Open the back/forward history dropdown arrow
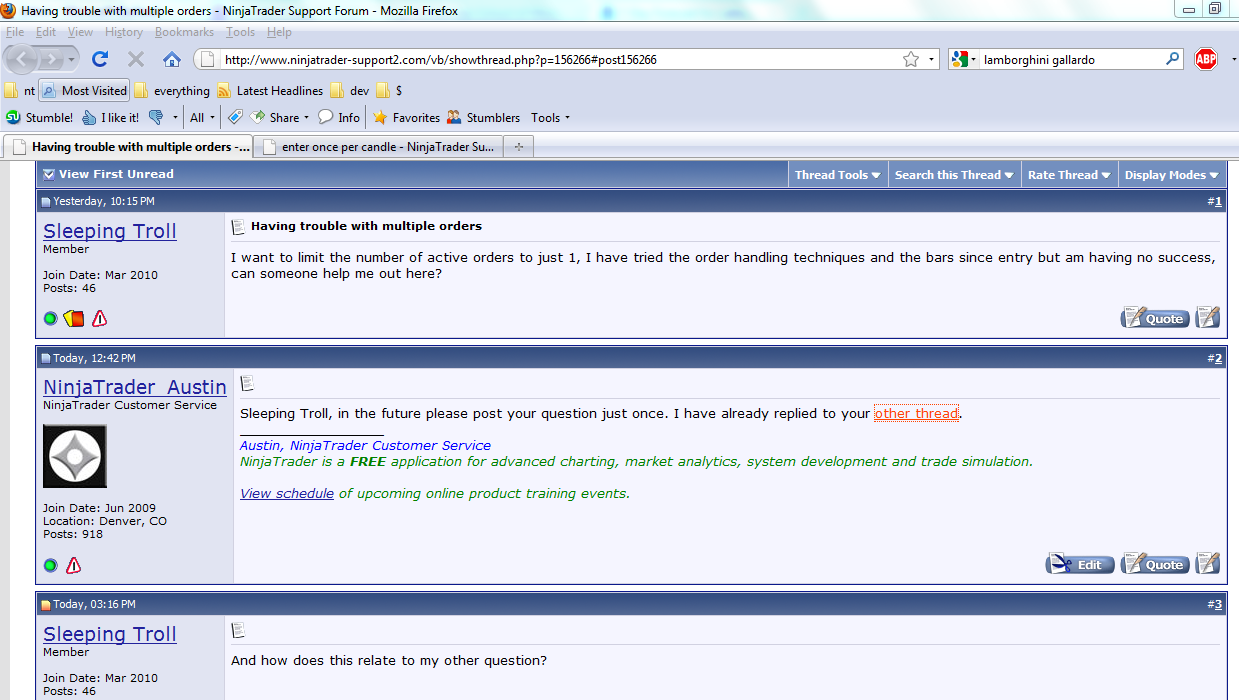Screen dimensions: 1239x700 pyautogui.click(x=72, y=60)
